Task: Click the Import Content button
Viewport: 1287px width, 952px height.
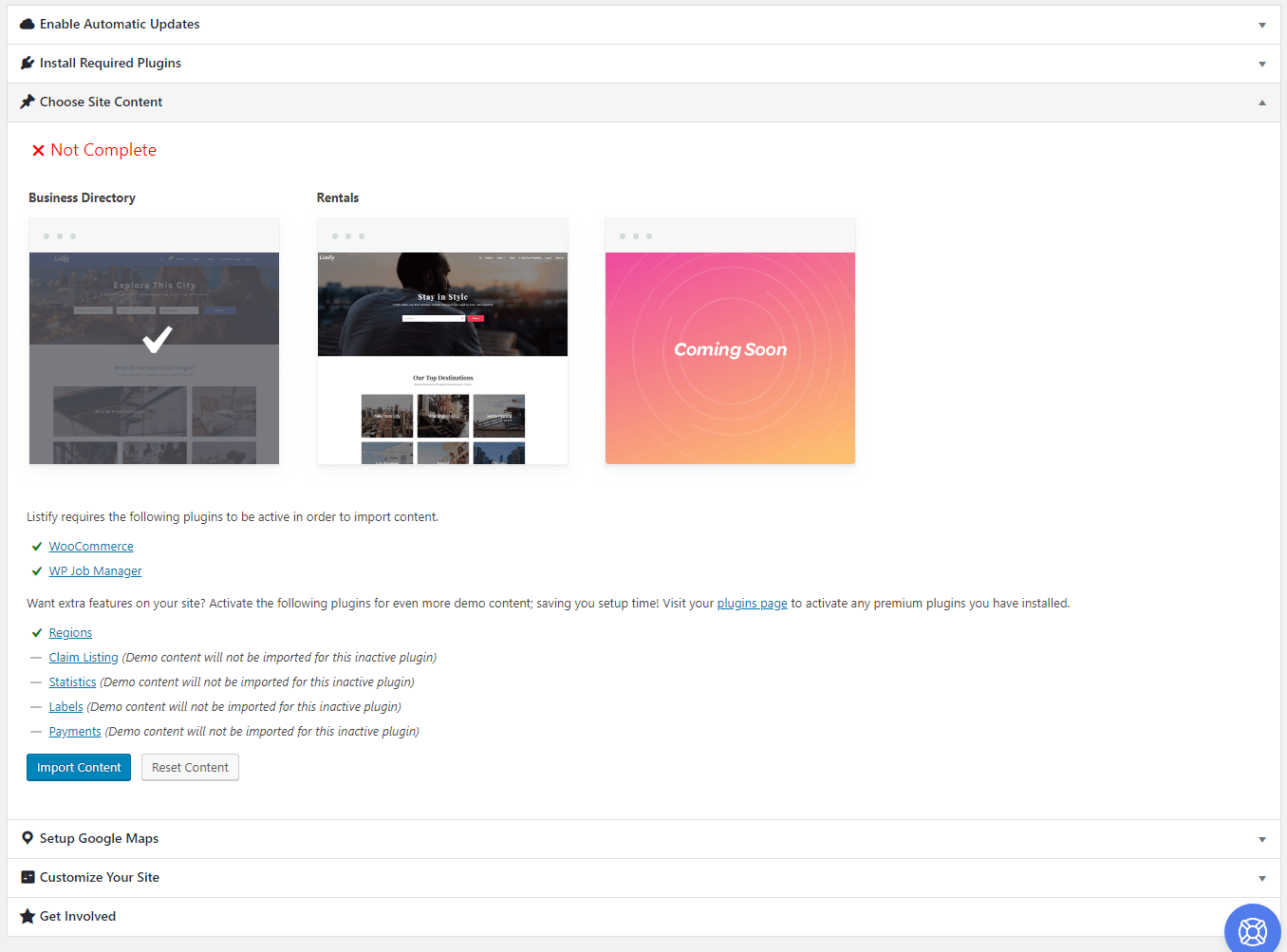Action: tap(79, 767)
